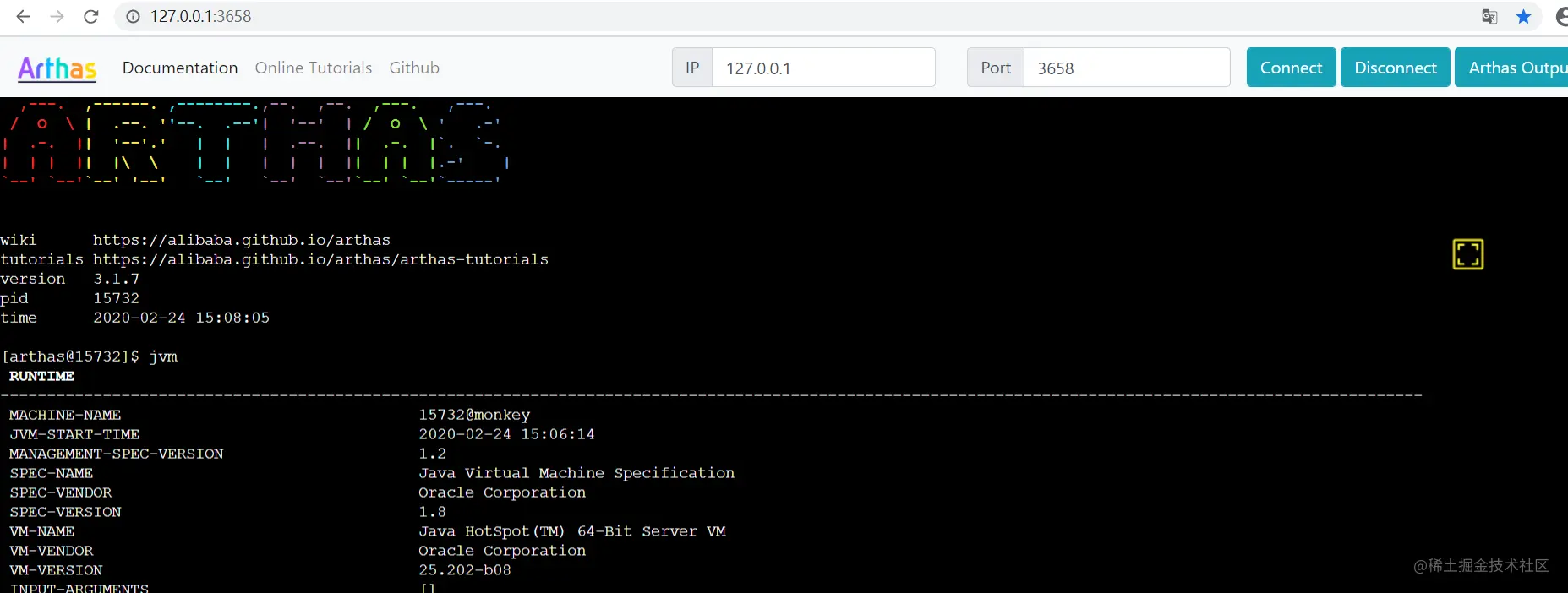Screen dimensions: 1568x593
Task: Click the JVM-START-TIME row label
Action: (74, 434)
